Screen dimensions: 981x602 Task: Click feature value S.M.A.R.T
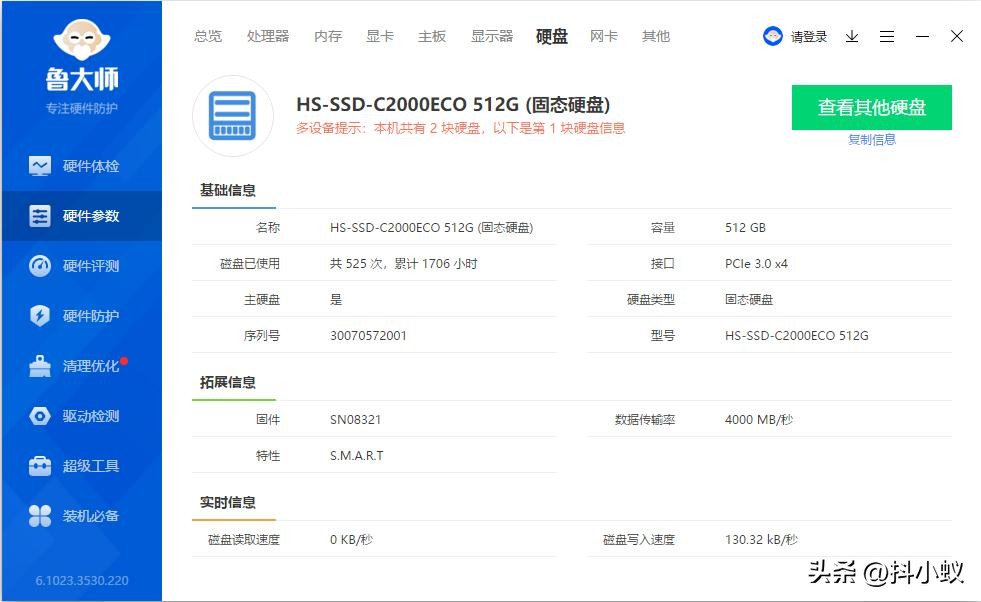(x=357, y=456)
